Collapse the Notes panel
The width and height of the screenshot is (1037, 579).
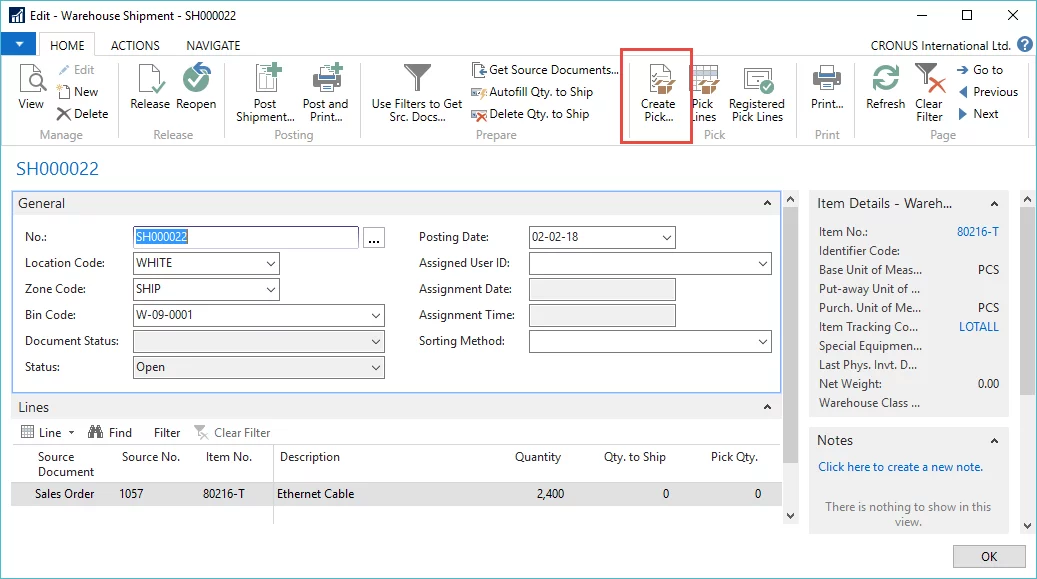994,441
